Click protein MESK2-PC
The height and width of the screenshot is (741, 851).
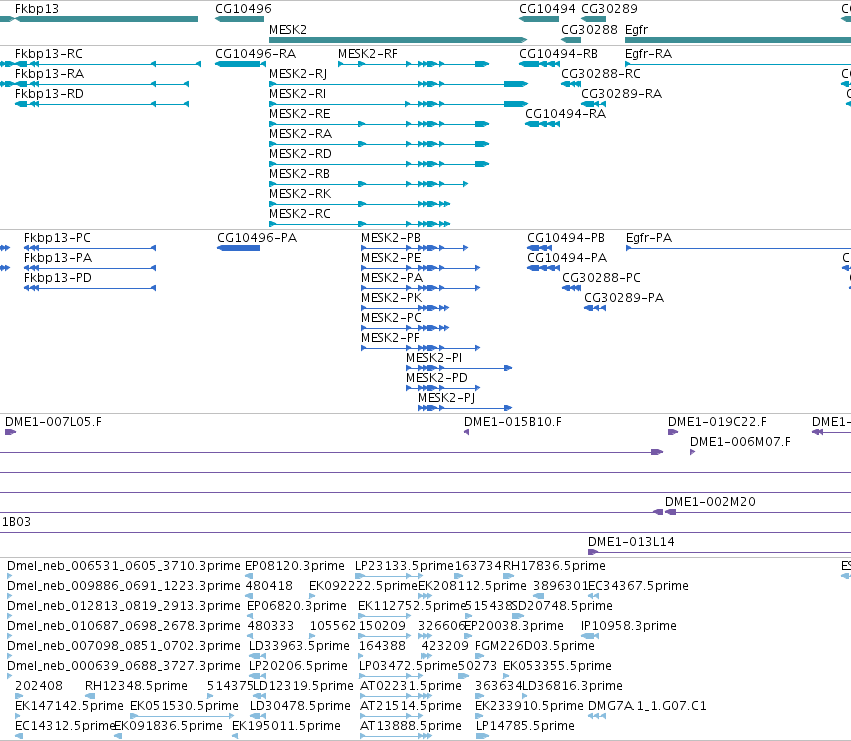pos(391,318)
